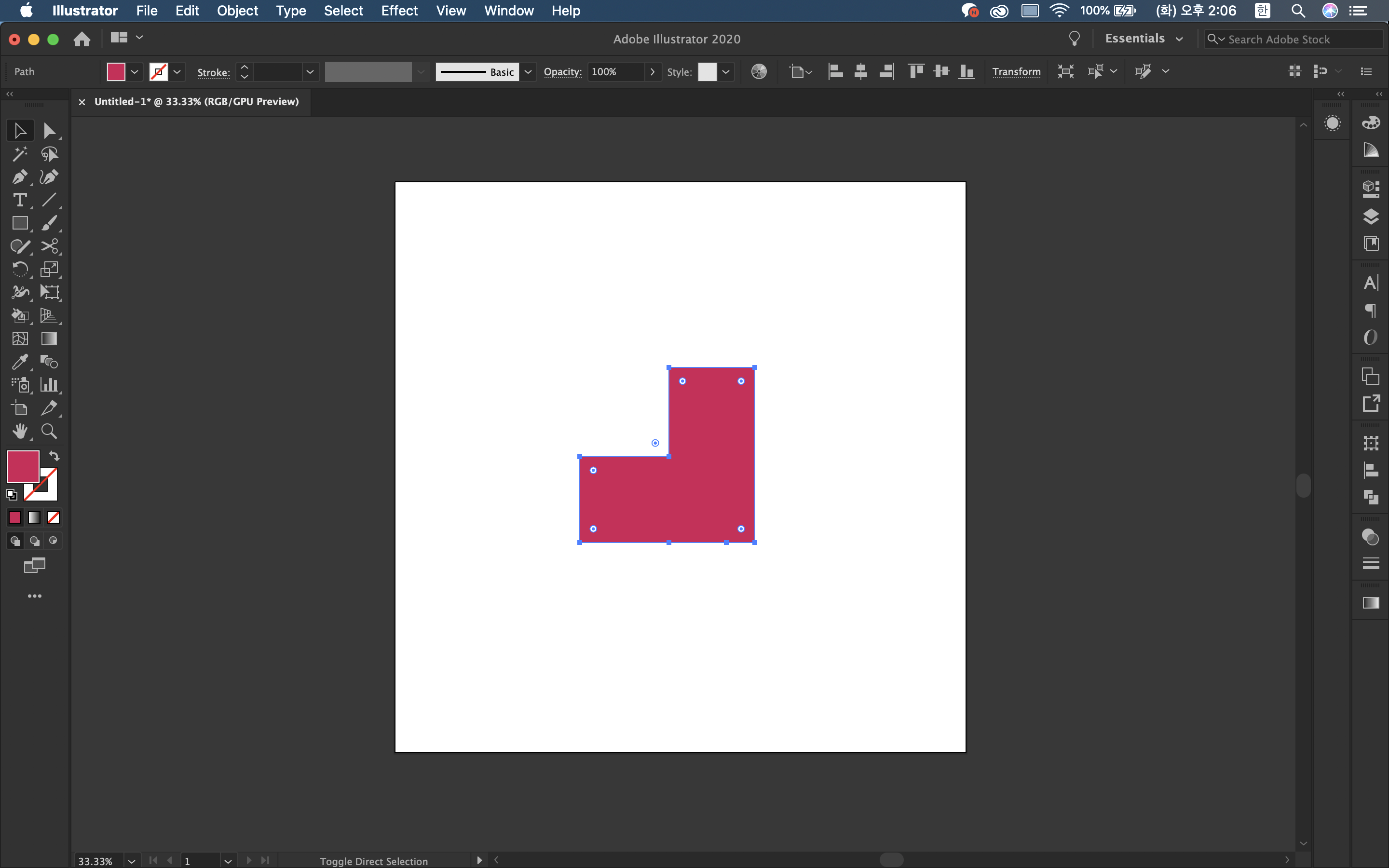Open the Object menu
This screenshot has height=868, width=1389.
point(237,10)
